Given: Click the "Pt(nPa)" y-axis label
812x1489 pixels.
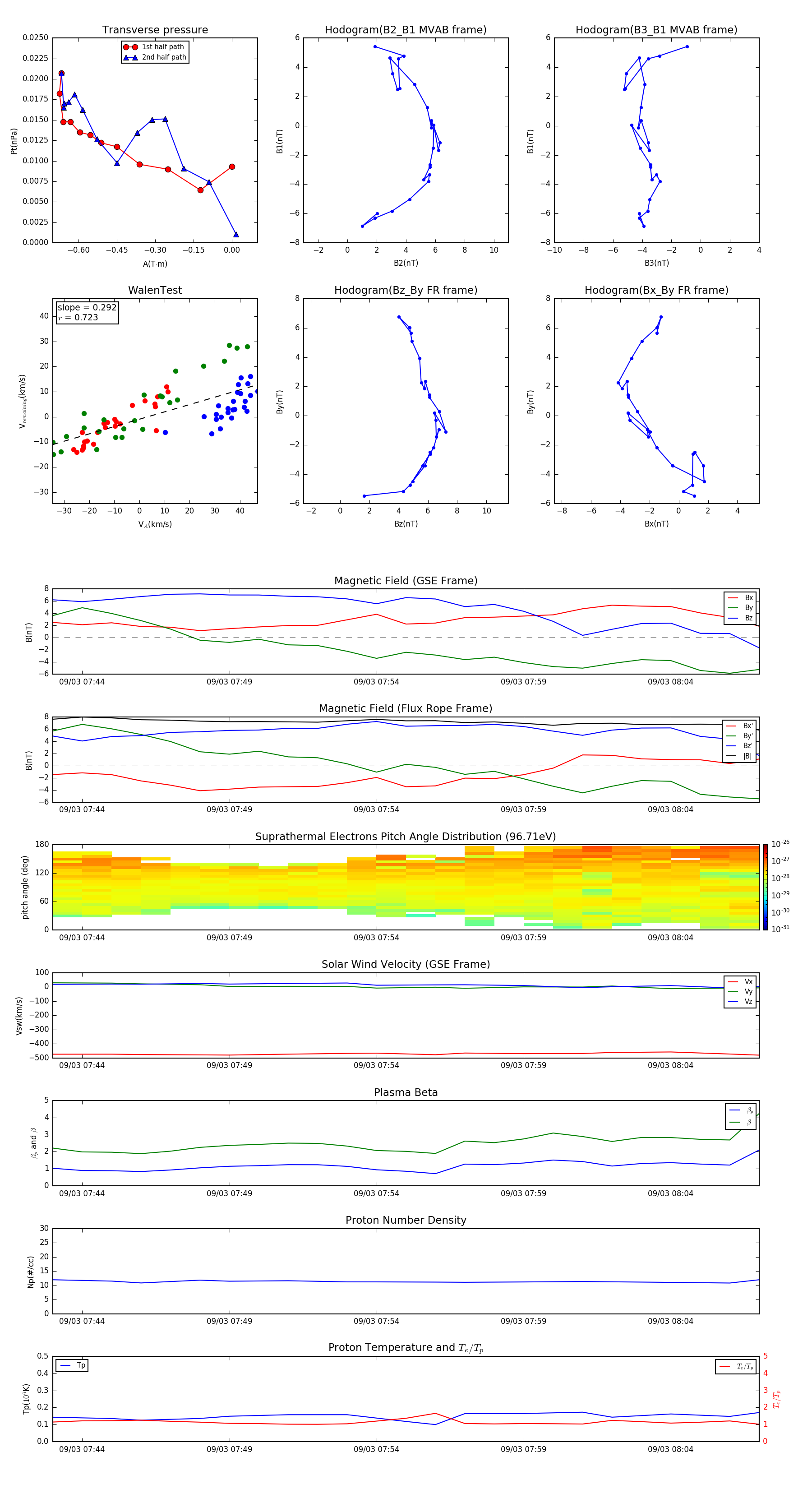Looking at the screenshot, I should pyautogui.click(x=14, y=140).
